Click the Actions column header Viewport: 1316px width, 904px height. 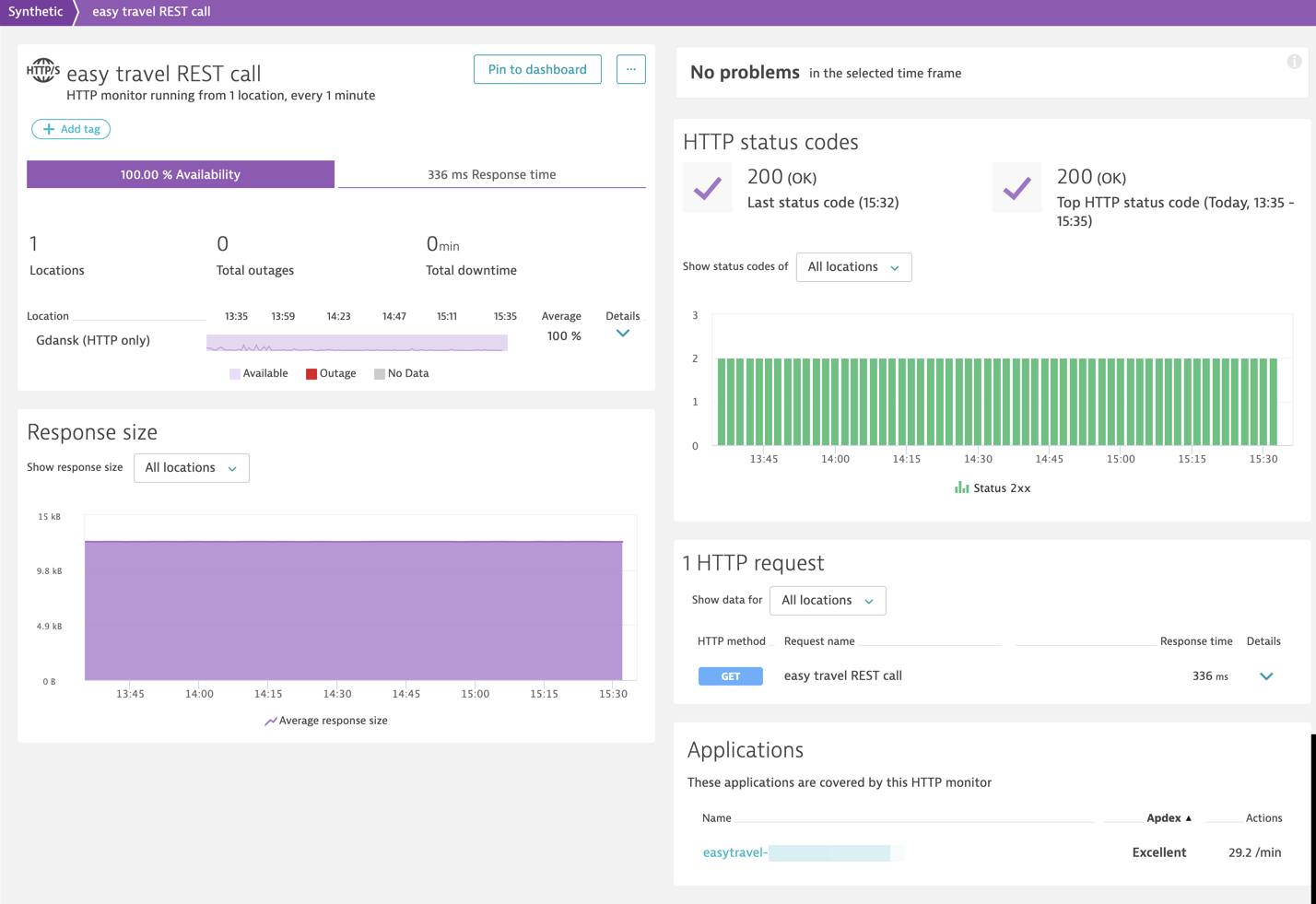(1264, 818)
